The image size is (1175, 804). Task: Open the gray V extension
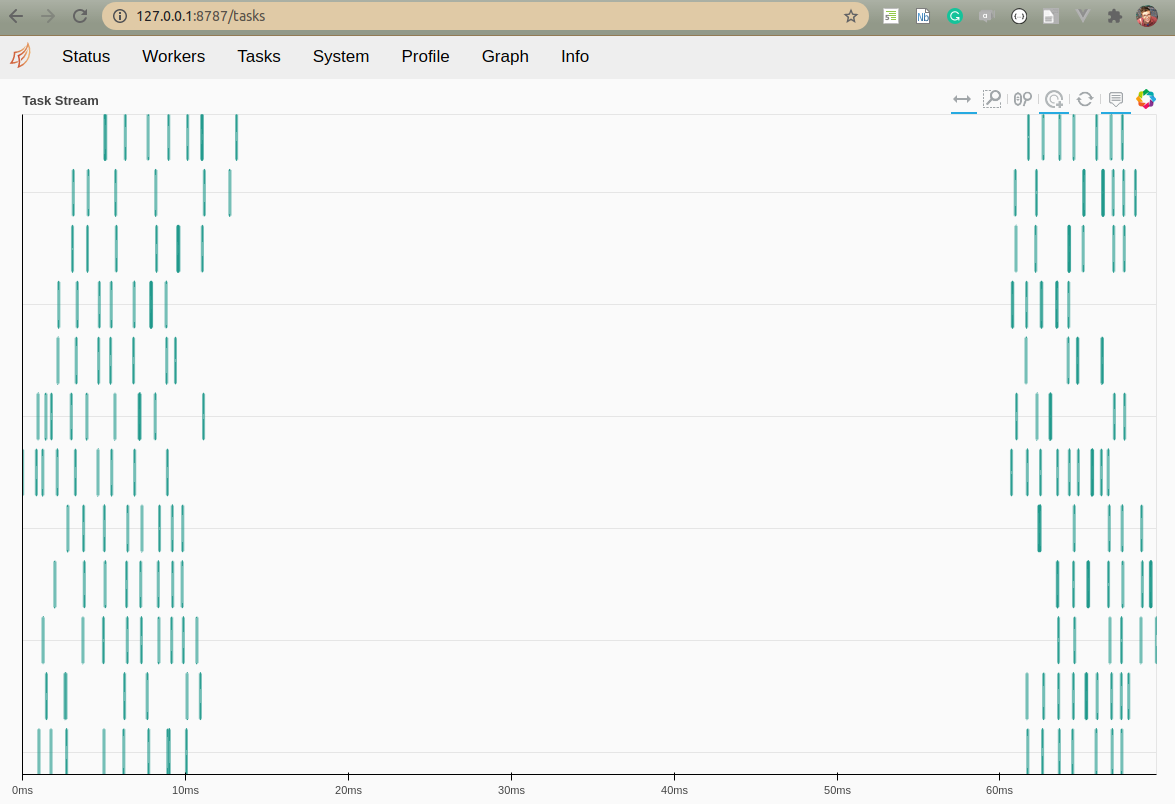coord(1083,16)
